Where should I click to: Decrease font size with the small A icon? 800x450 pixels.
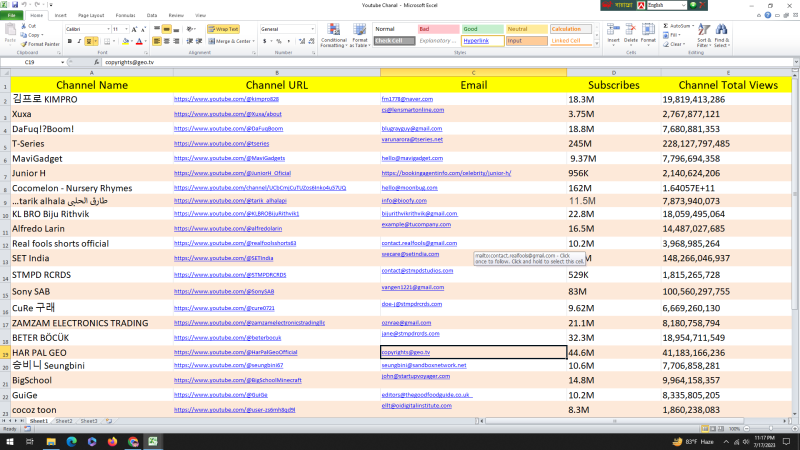pos(143,29)
